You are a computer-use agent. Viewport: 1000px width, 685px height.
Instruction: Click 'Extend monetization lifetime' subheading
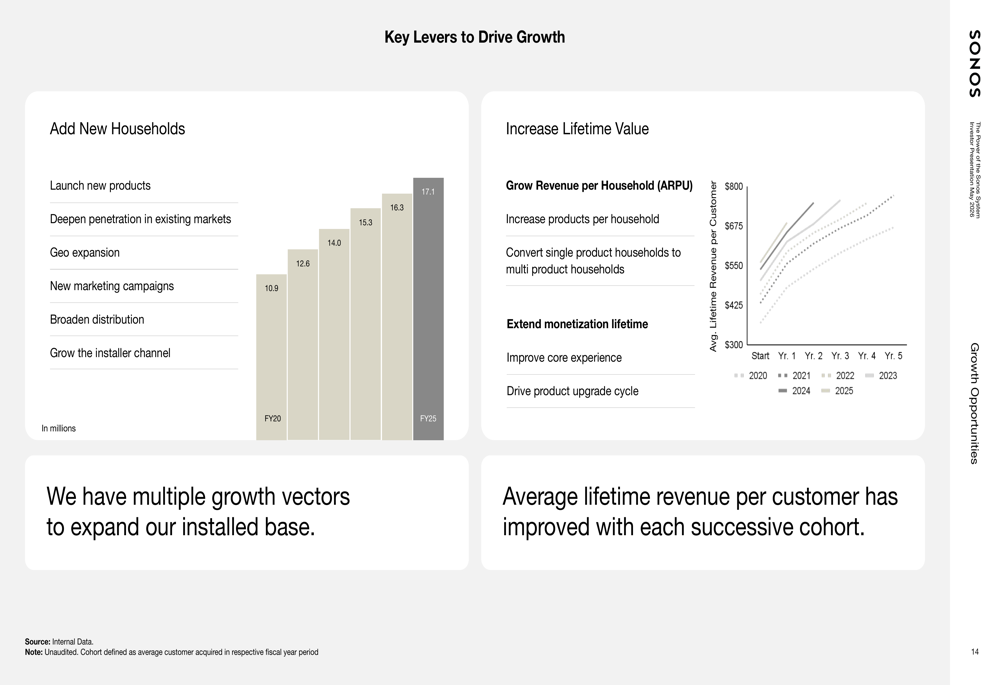[x=577, y=324]
